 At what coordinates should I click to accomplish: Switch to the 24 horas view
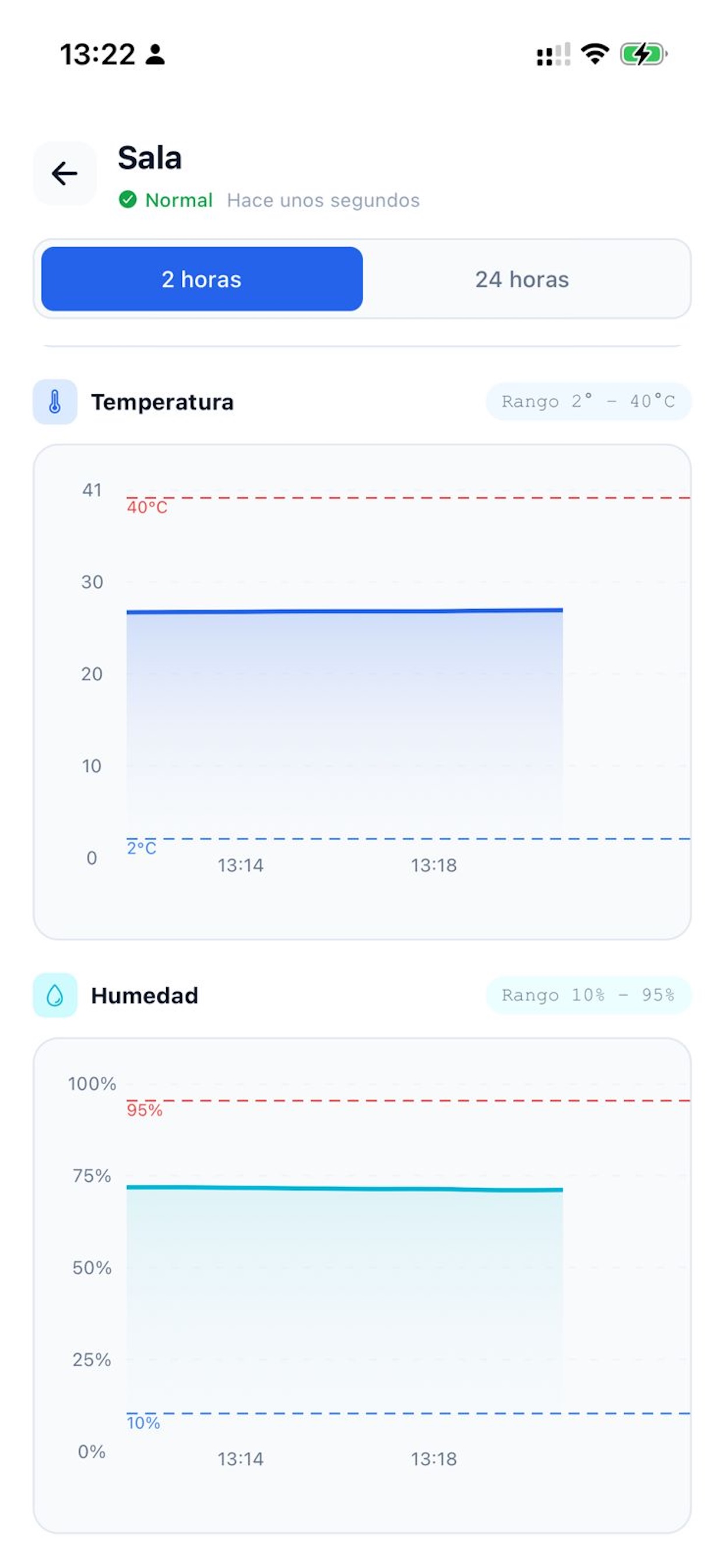[522, 279]
